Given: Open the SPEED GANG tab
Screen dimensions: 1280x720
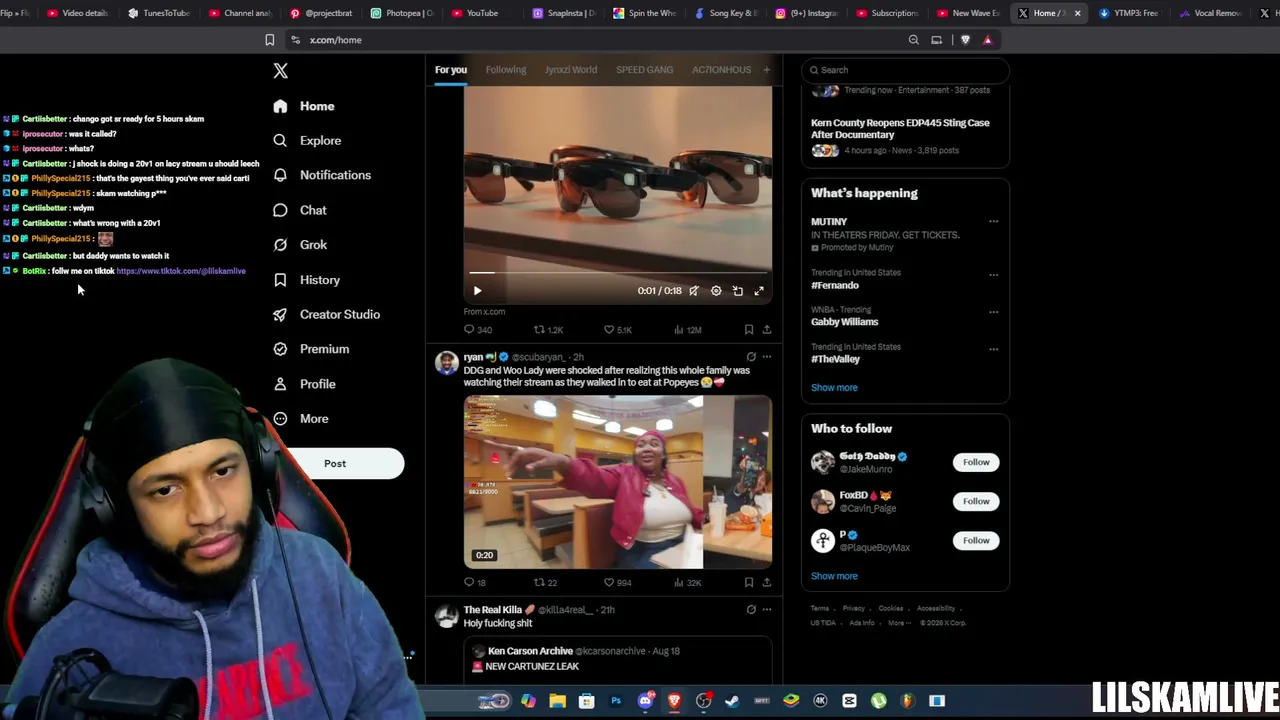Looking at the screenshot, I should click(644, 70).
